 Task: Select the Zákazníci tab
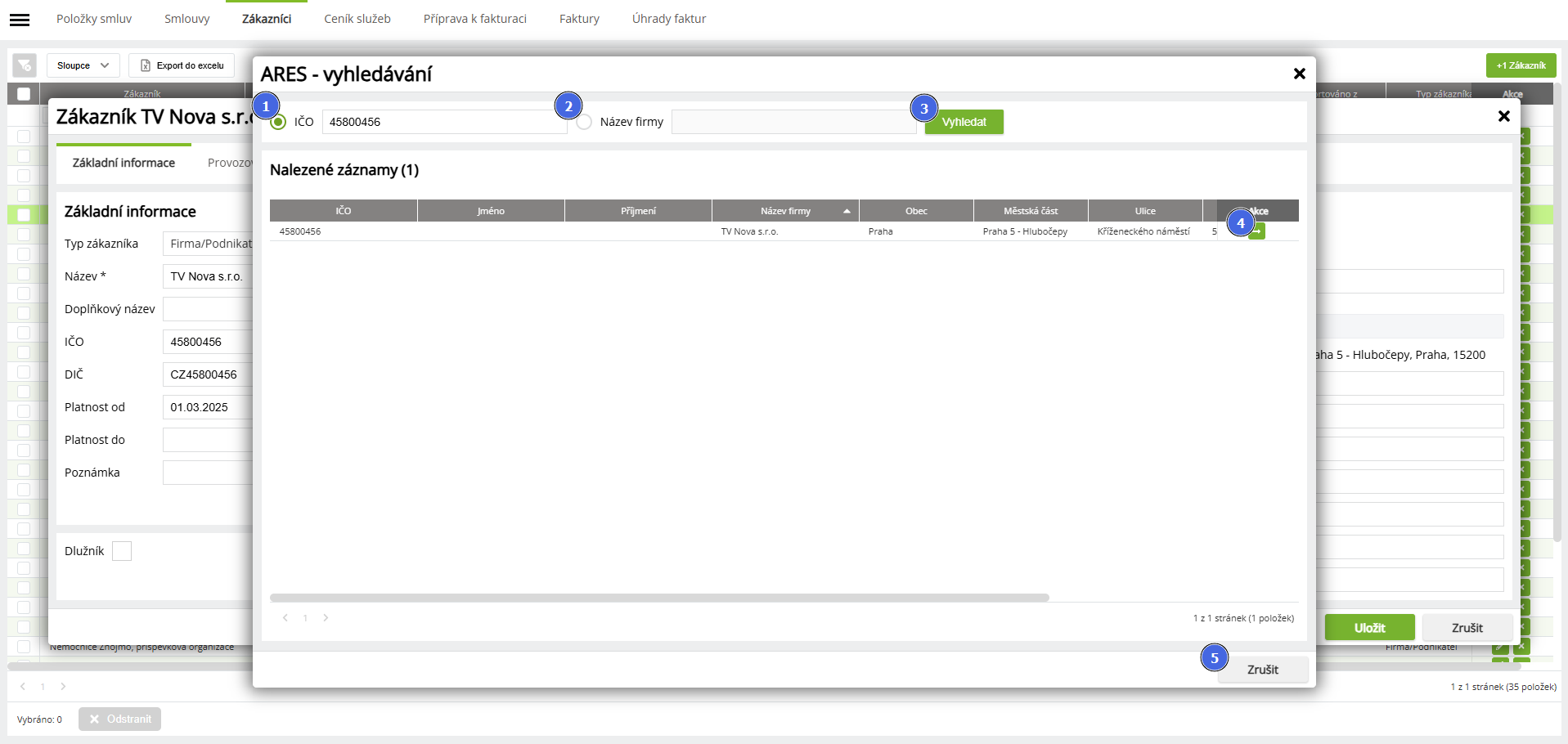click(267, 19)
